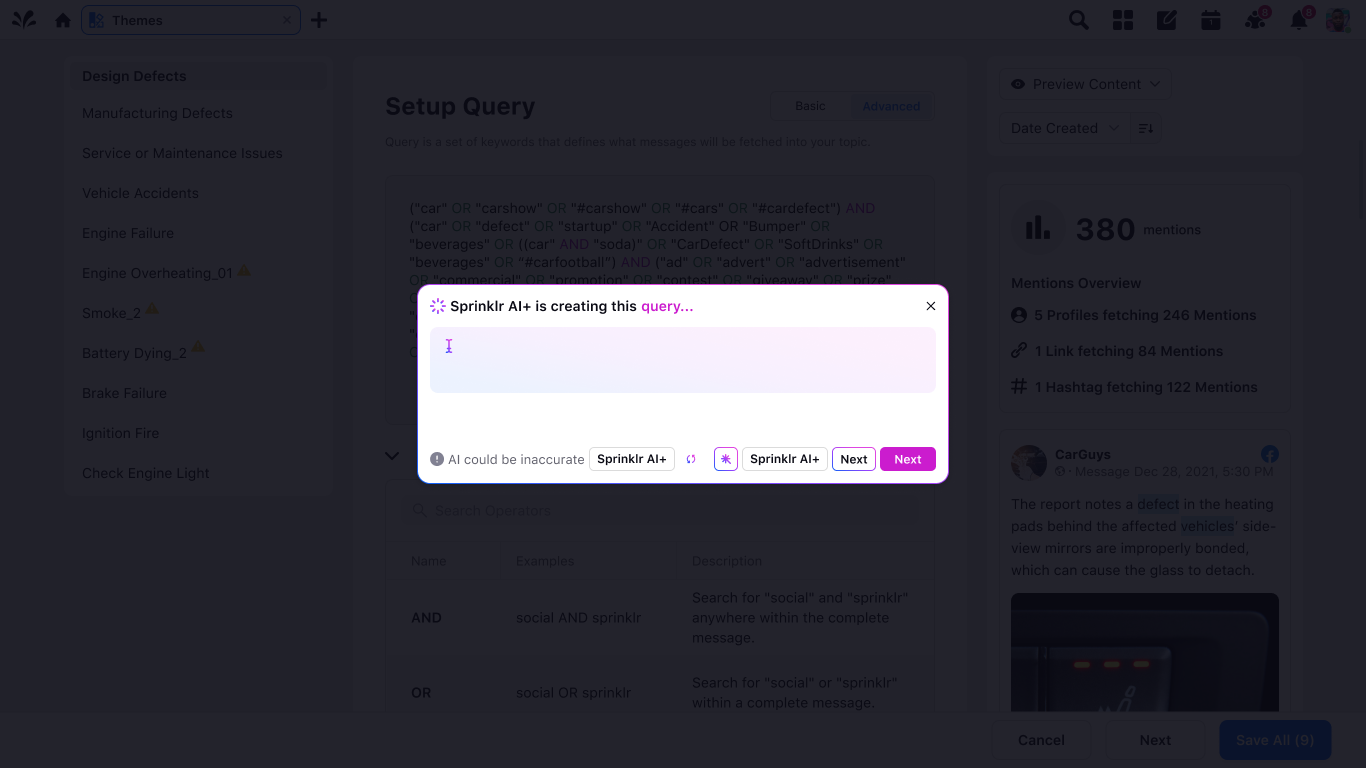Click the retry/regenerate icon in AI dialog
The image size is (1366, 768).
691,459
